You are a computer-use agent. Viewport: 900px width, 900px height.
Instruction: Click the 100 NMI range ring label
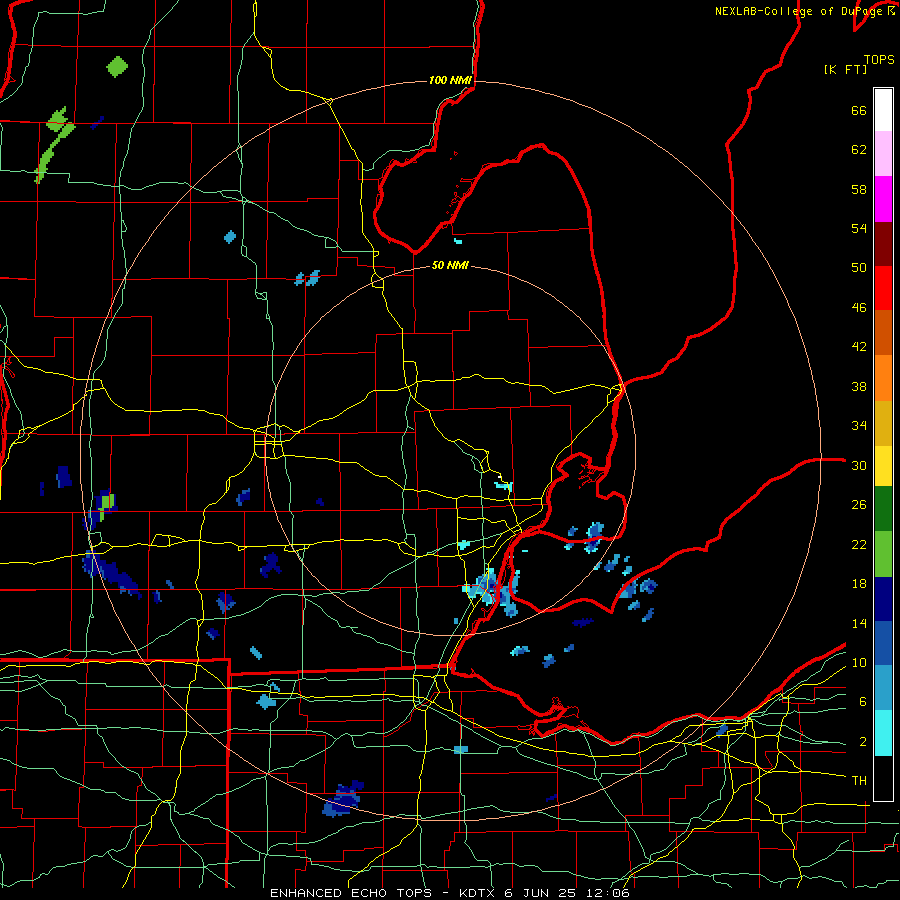pos(450,80)
